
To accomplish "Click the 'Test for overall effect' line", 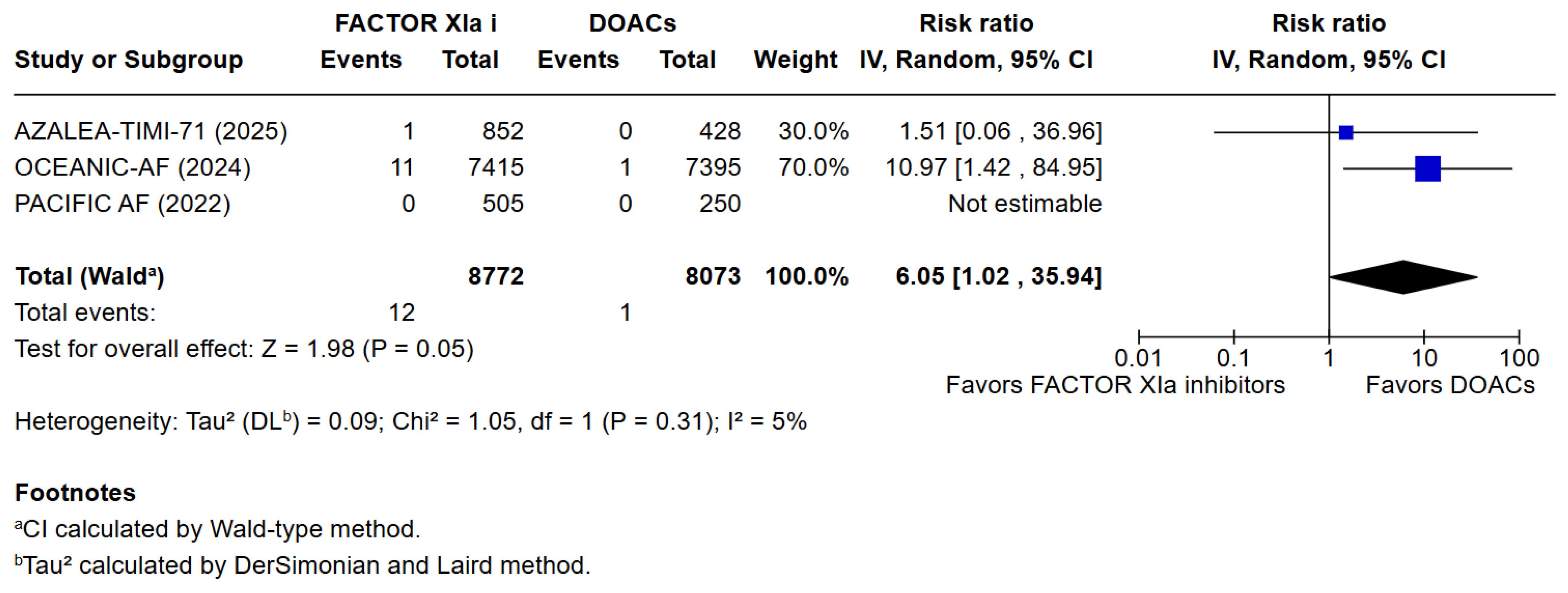I will pyautogui.click(x=244, y=349).
